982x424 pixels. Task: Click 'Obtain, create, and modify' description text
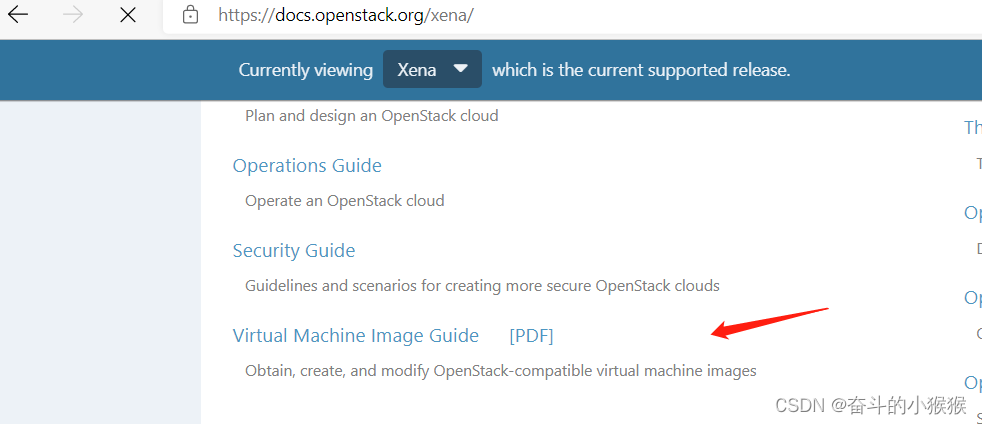point(500,371)
